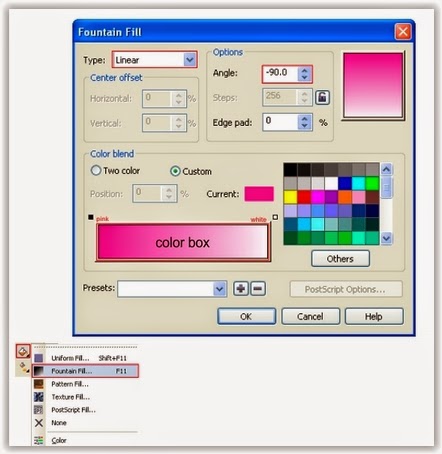Pick the black swatch in palette top-left
Screen dimensions: 442x454
[290, 169]
